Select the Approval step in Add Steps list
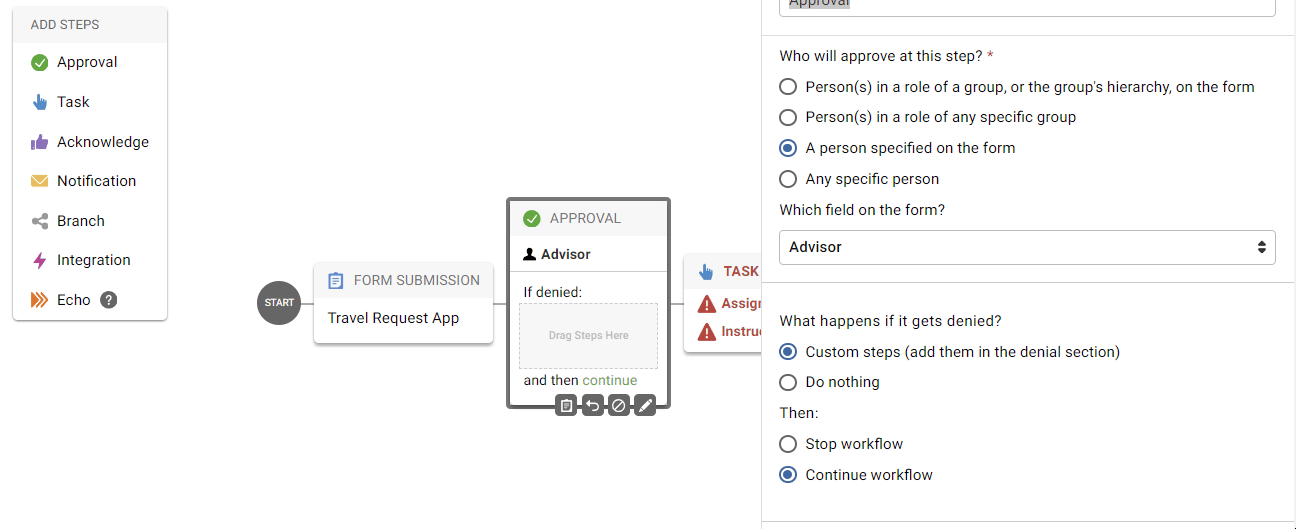The height and width of the screenshot is (529, 1296). 87,62
